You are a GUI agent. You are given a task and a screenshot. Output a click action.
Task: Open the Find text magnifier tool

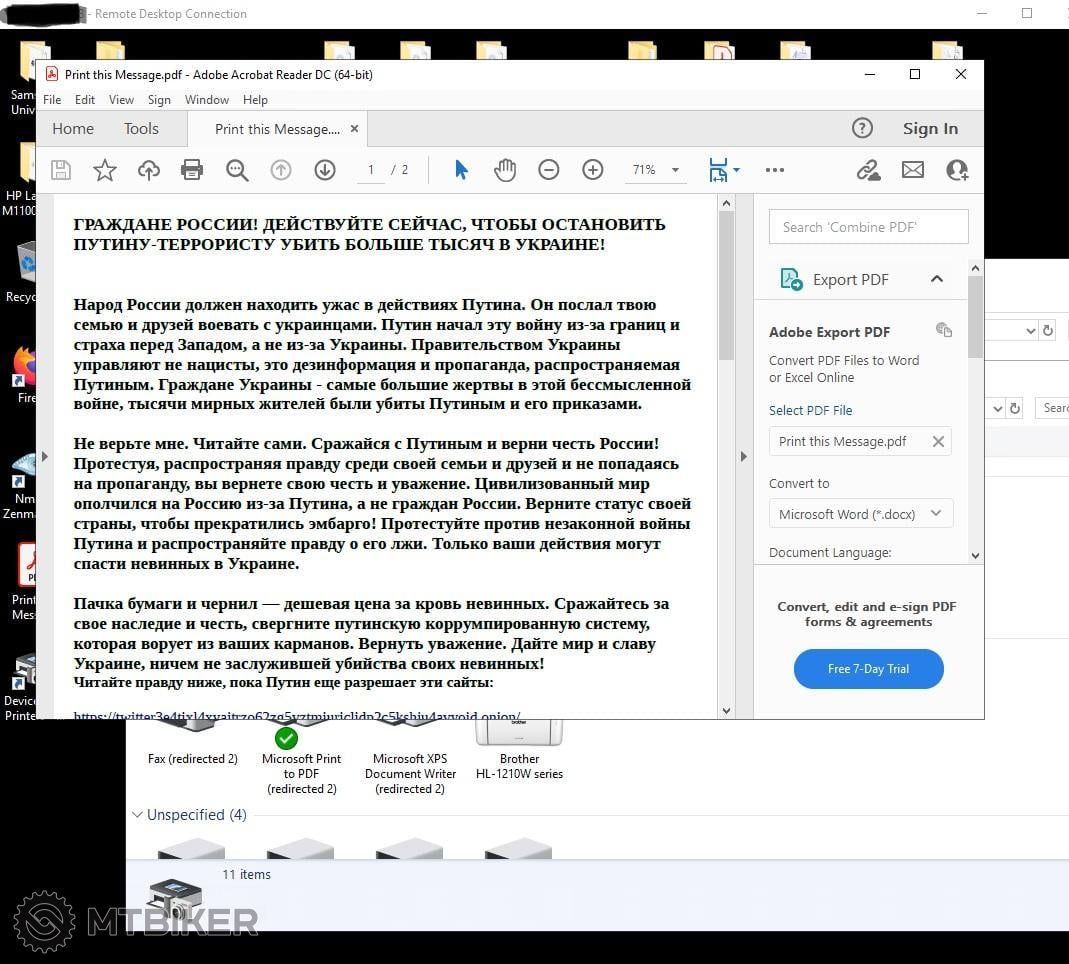pos(237,170)
